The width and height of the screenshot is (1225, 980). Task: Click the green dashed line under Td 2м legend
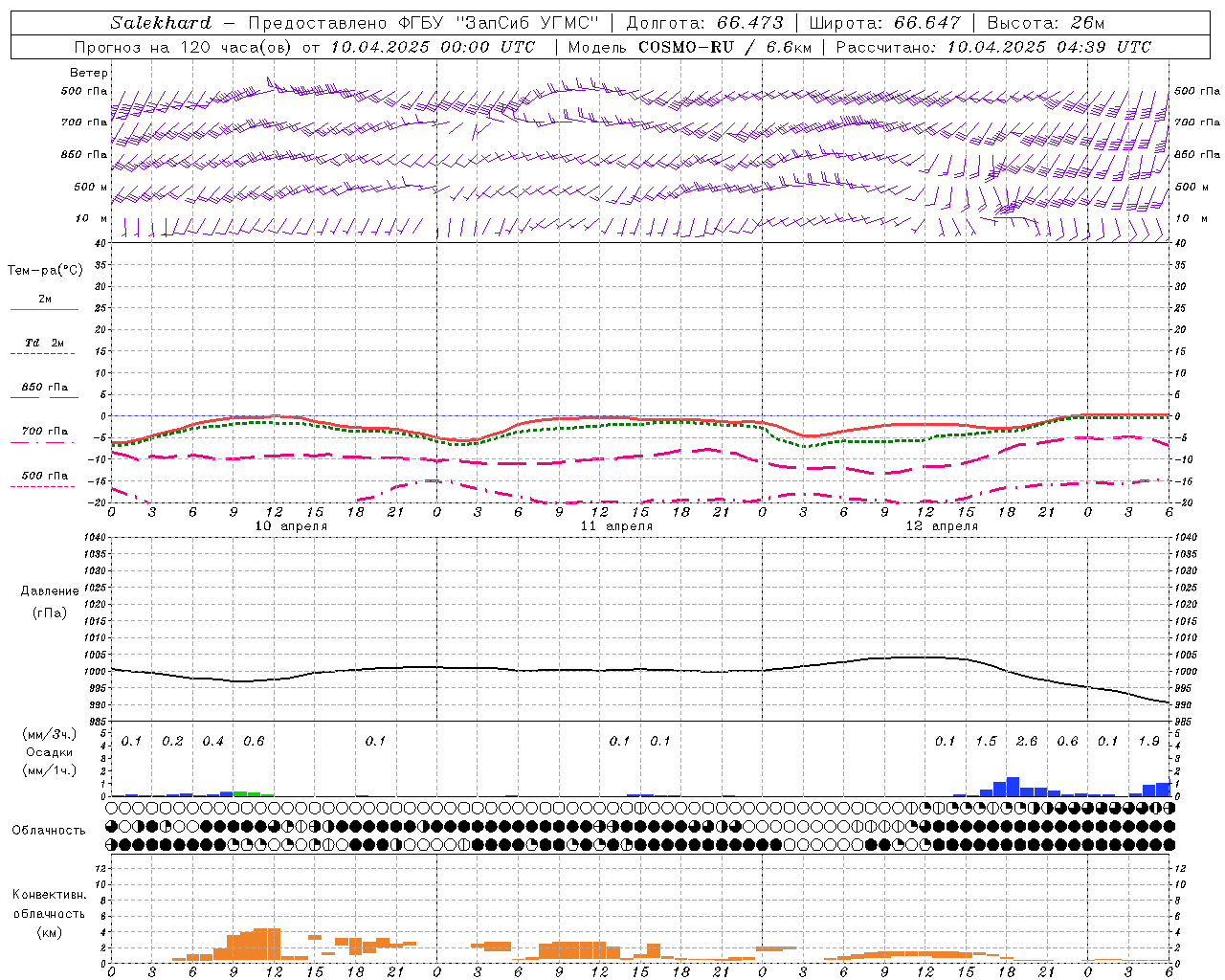[x=42, y=353]
